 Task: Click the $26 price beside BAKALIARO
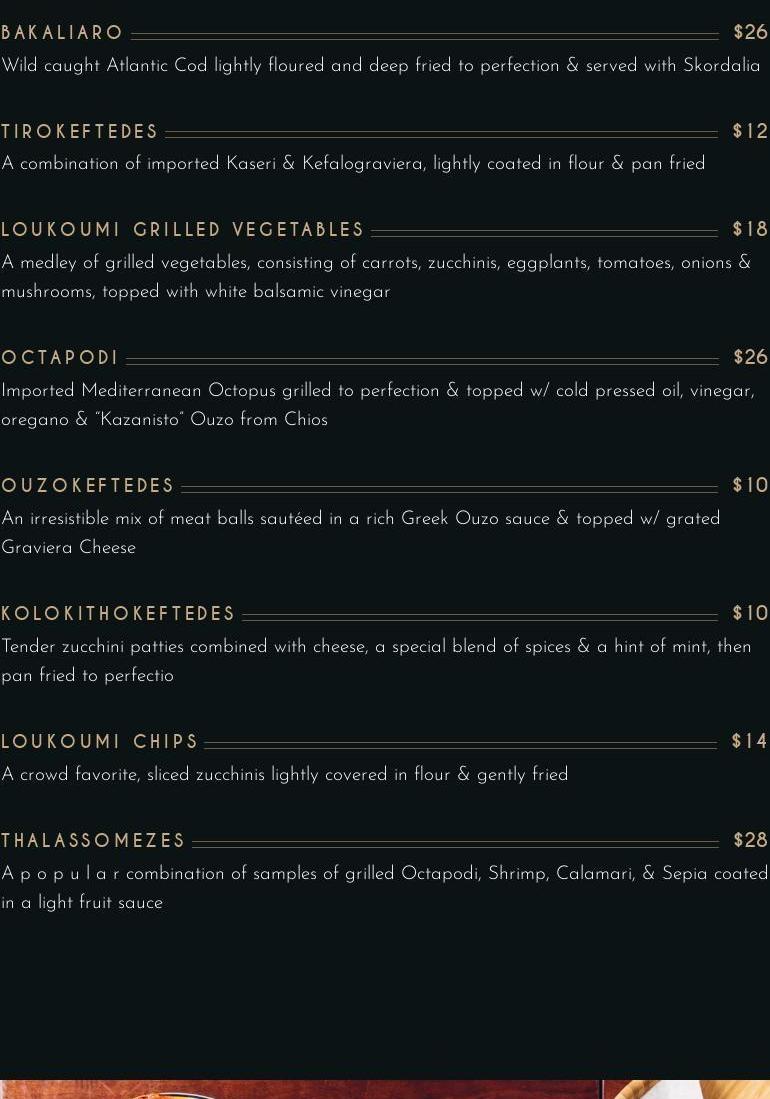[750, 33]
